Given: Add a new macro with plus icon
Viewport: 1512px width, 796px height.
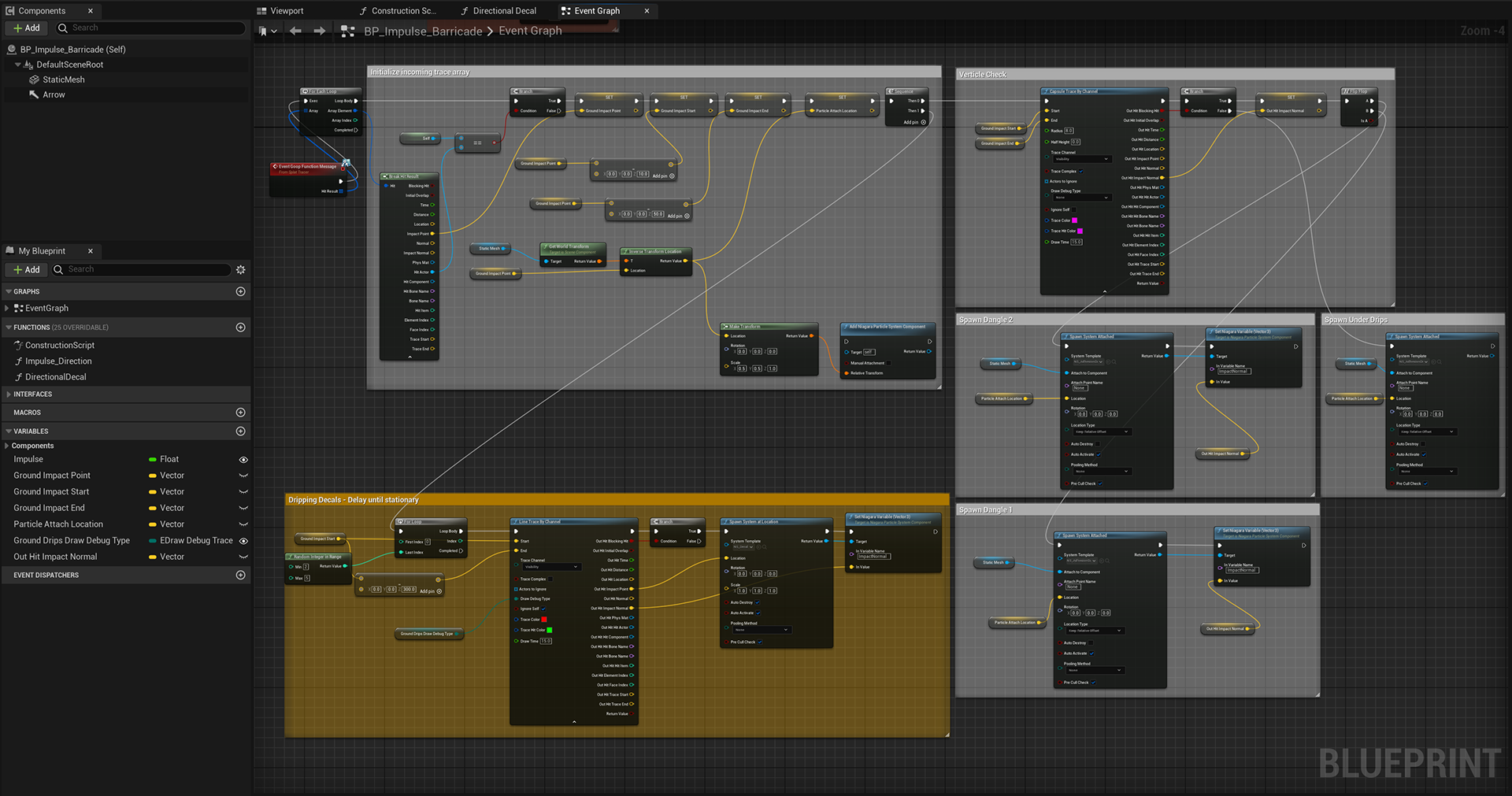Looking at the screenshot, I should point(241,413).
